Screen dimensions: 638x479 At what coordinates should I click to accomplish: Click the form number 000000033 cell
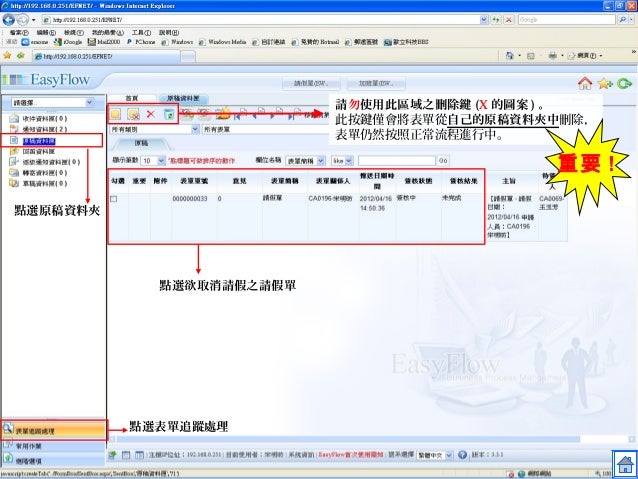coord(190,199)
